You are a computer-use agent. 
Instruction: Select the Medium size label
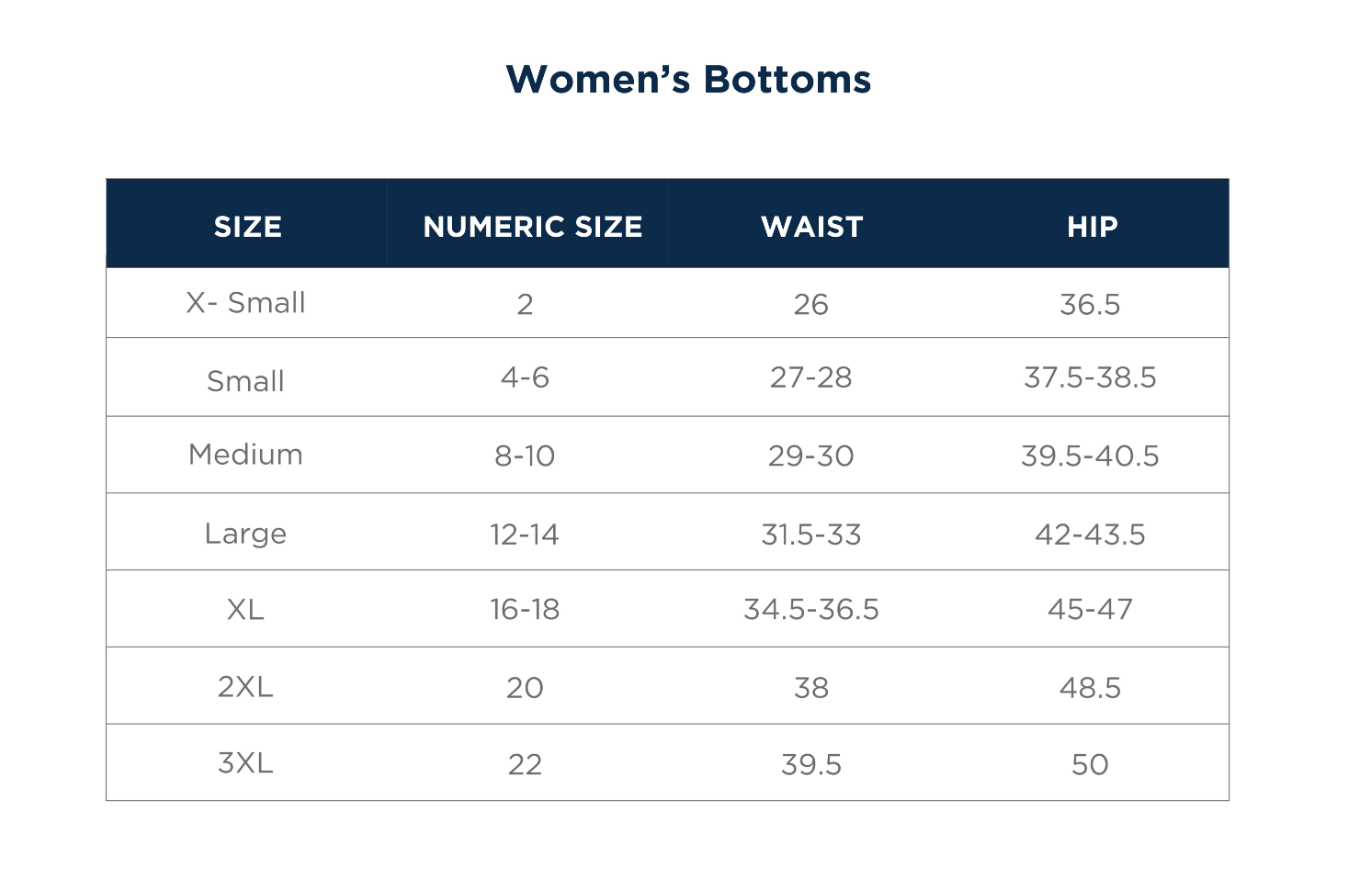tap(246, 454)
